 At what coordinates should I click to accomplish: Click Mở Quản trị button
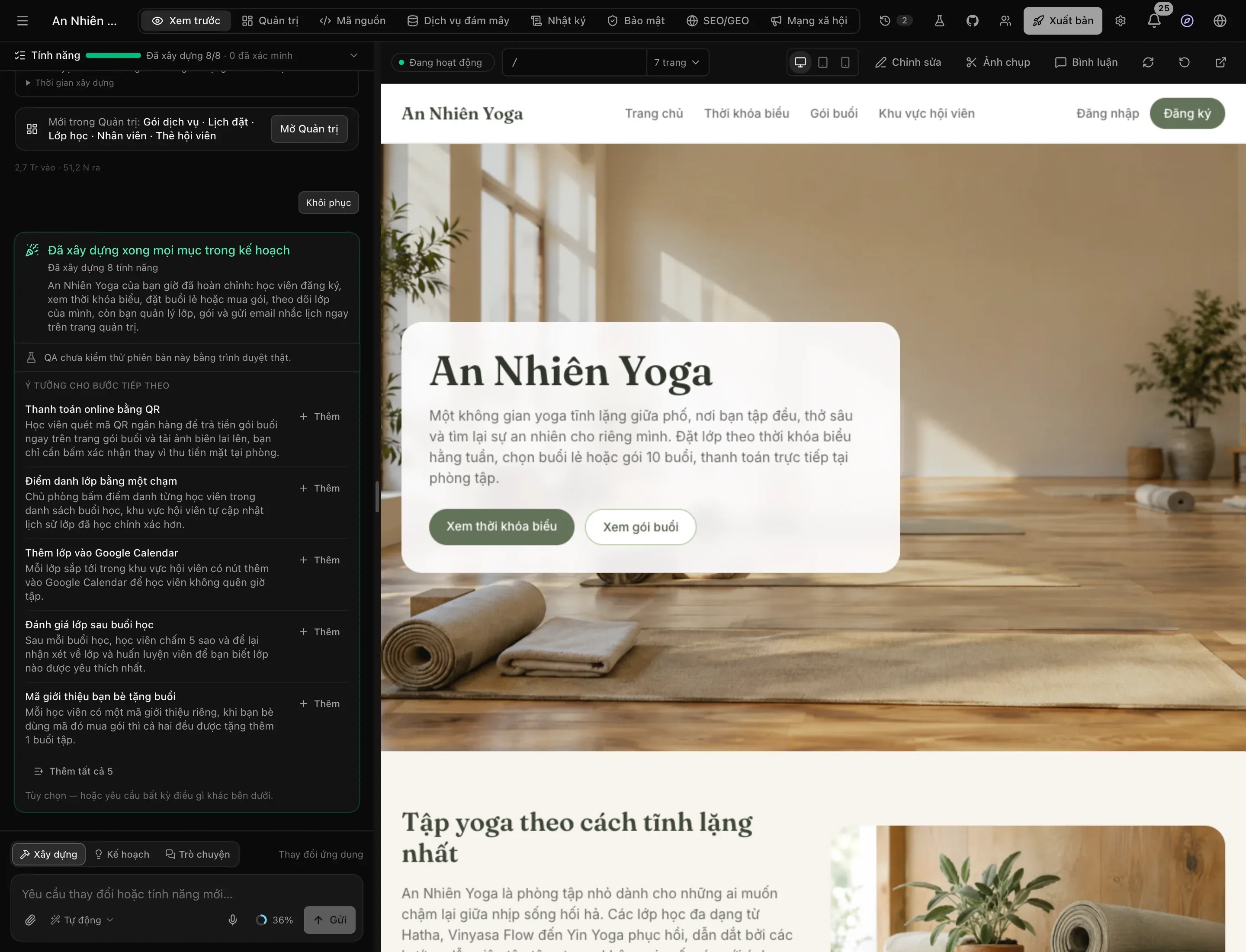(x=309, y=129)
